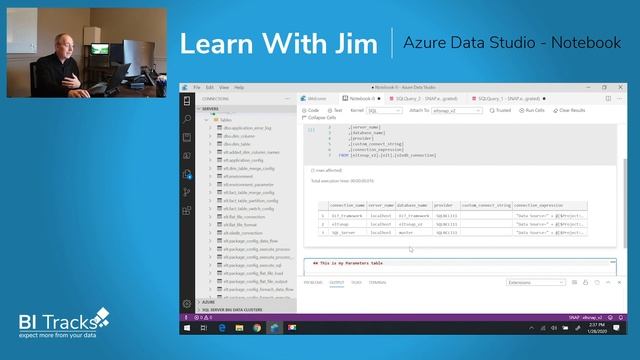The image size is (640, 360).
Task: Select the elt.application_config table
Action: point(243,160)
